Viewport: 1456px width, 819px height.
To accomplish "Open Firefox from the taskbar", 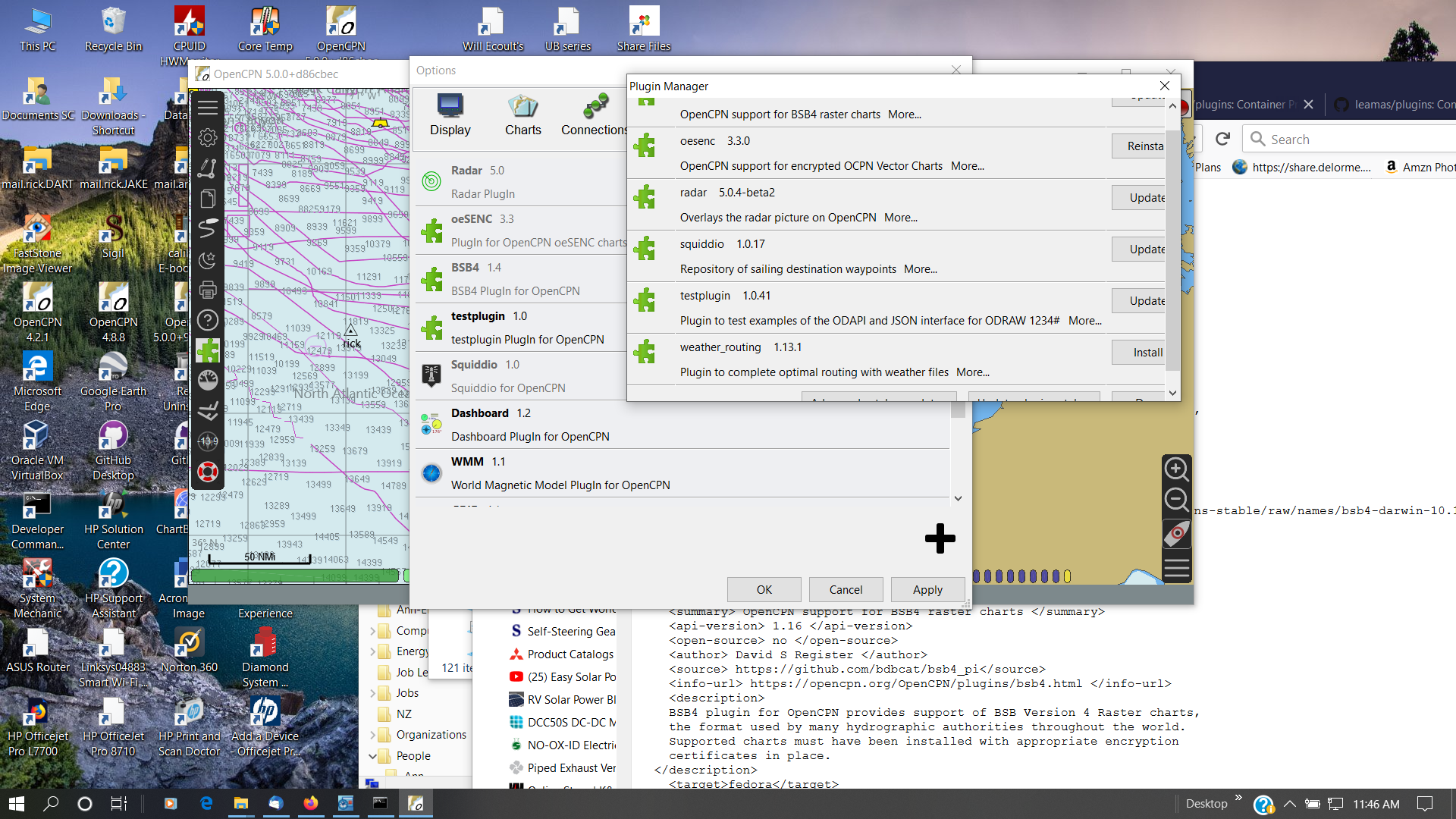I will point(310,803).
